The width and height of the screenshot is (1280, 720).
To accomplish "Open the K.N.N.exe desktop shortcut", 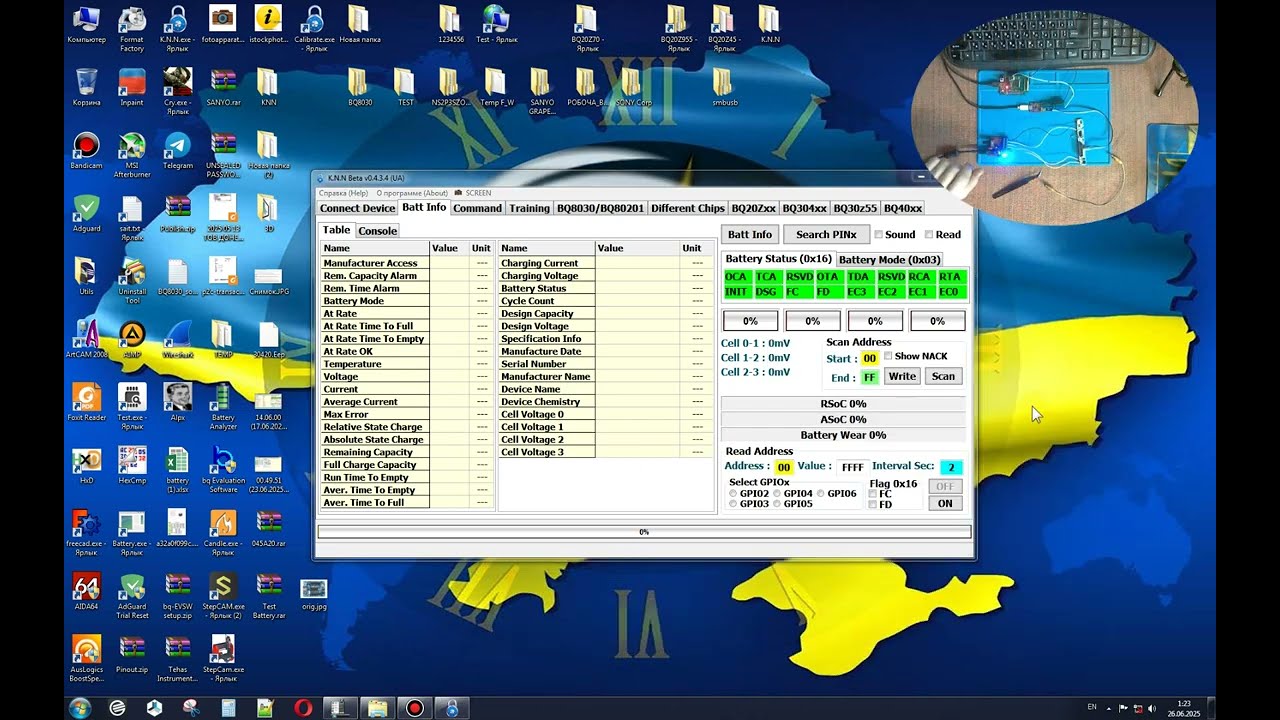I will click(177, 29).
